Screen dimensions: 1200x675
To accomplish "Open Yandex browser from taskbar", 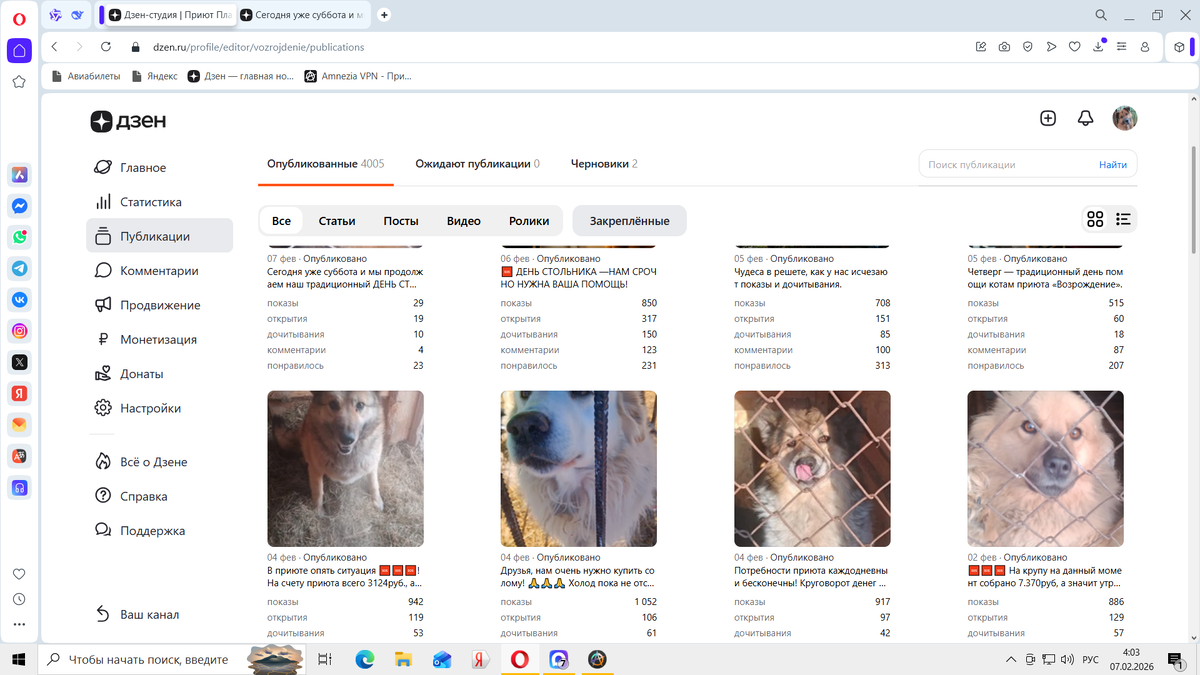I will click(481, 660).
